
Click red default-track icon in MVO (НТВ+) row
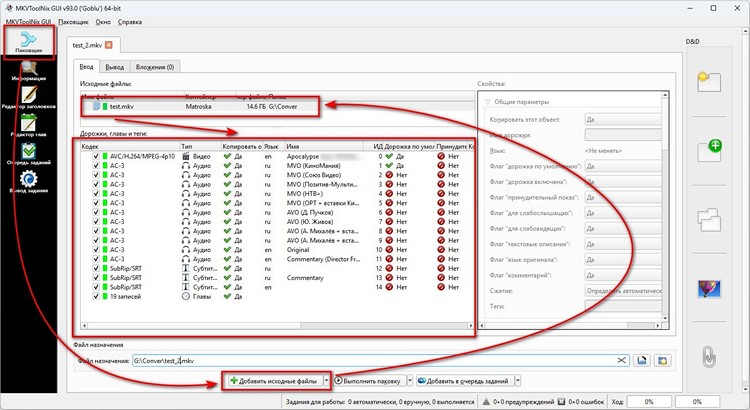389,194
